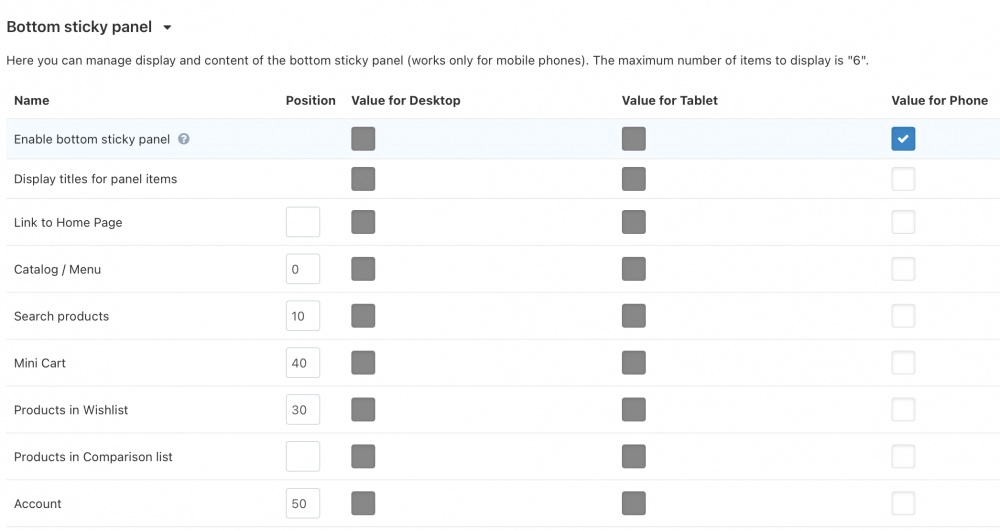1000x531 pixels.
Task: Enable Mini Cart for Phone
Action: pyautogui.click(x=903, y=363)
